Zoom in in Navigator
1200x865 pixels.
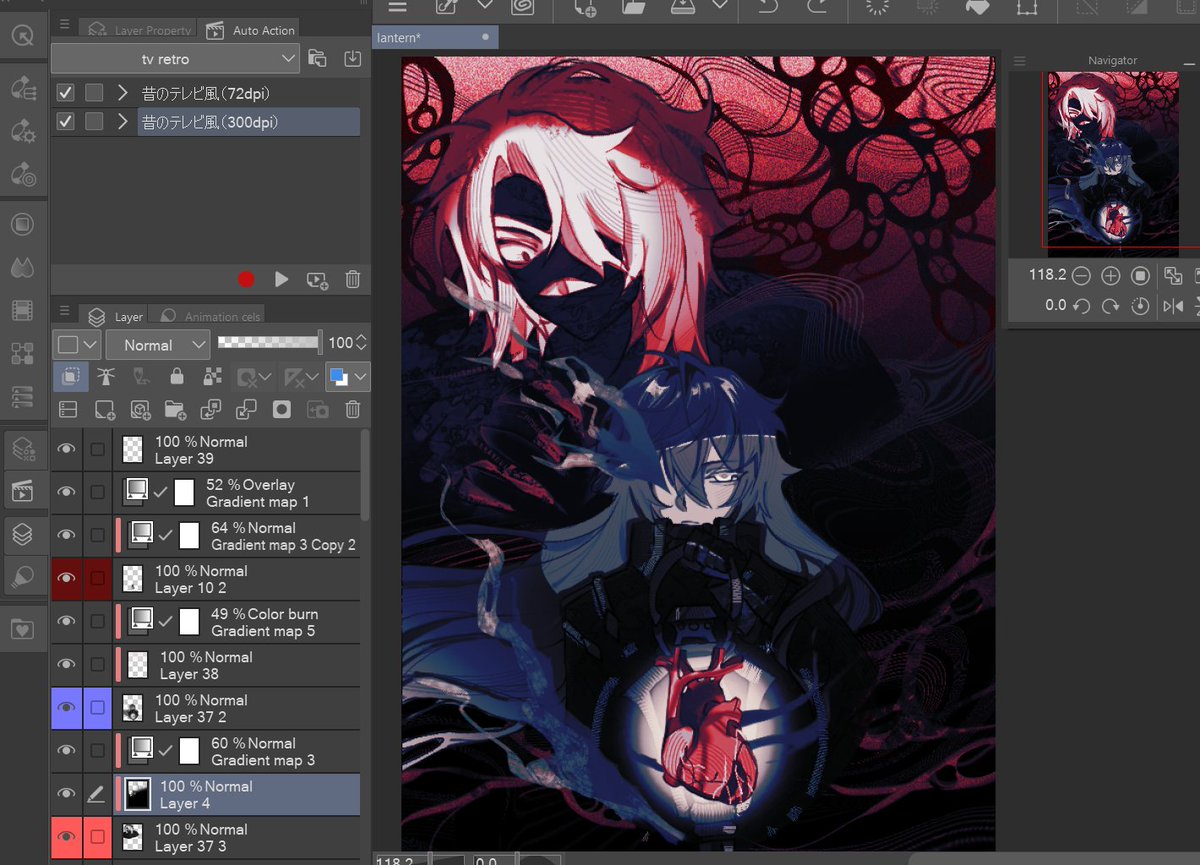point(1110,275)
